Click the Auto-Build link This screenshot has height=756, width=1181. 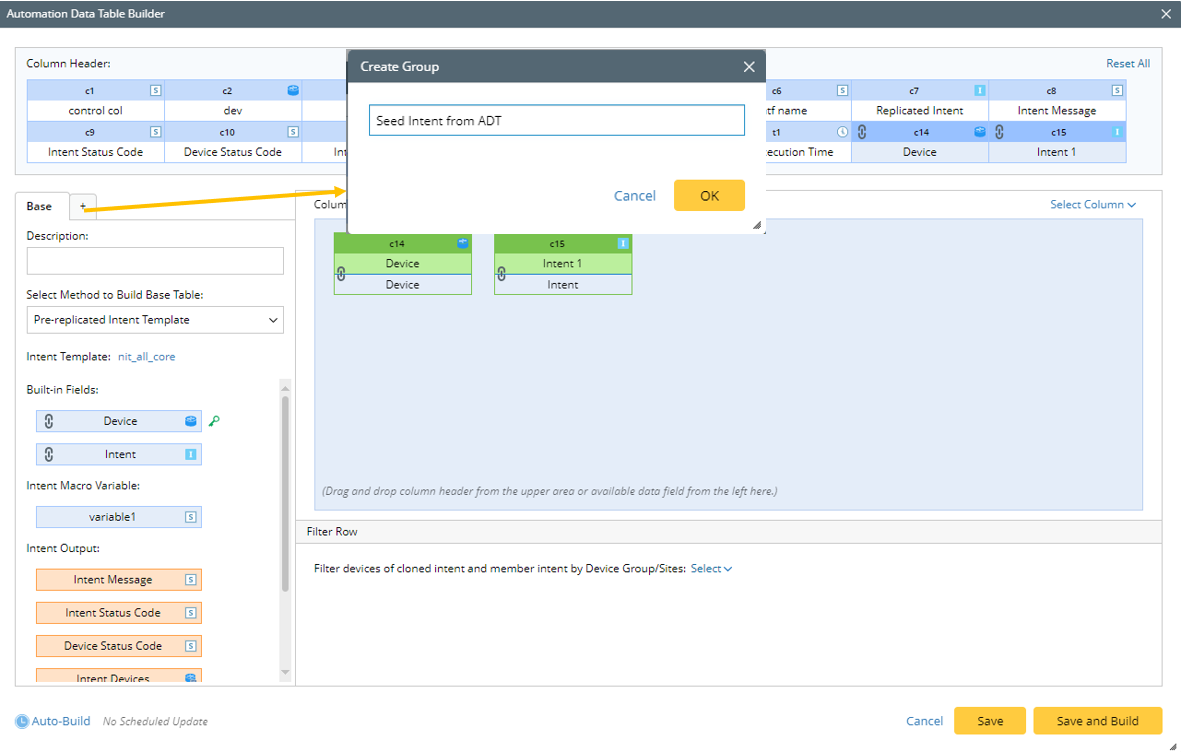click(61, 721)
